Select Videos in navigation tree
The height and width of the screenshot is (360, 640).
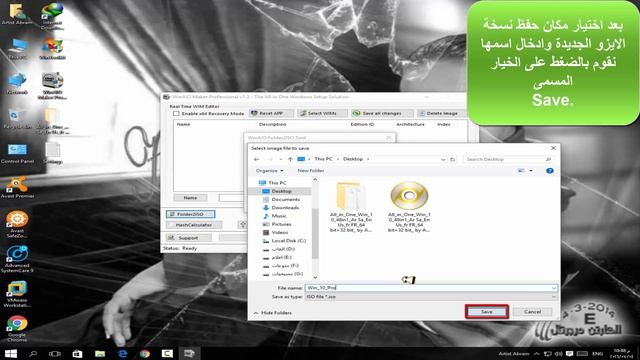(280, 232)
